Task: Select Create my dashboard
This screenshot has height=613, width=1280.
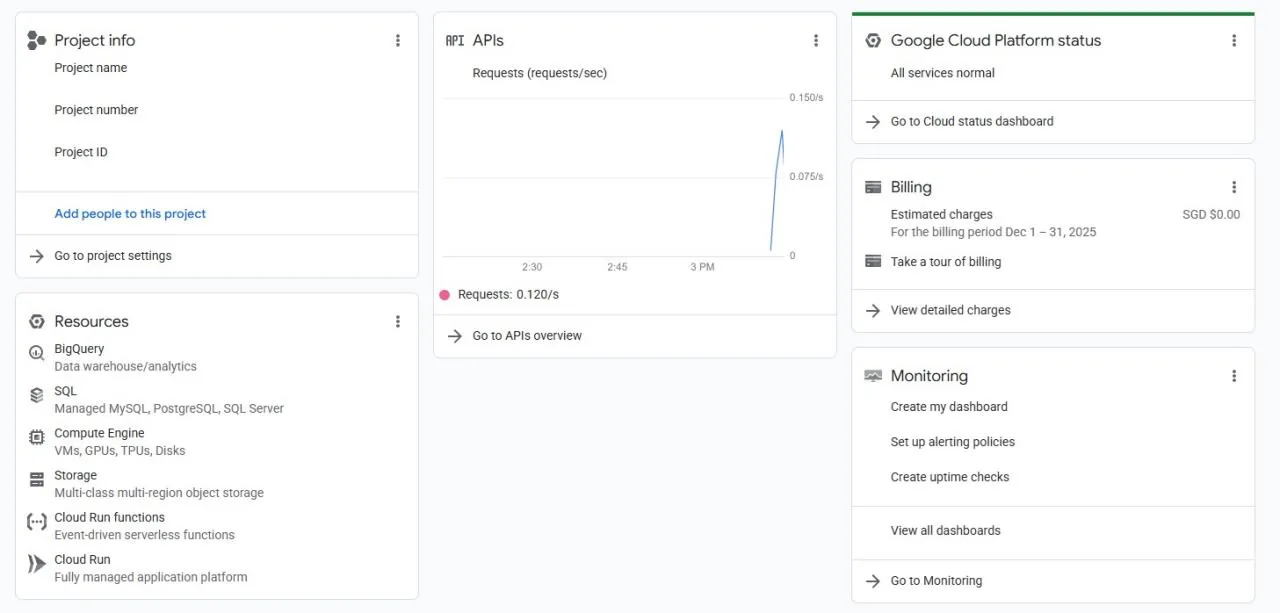Action: coord(949,407)
